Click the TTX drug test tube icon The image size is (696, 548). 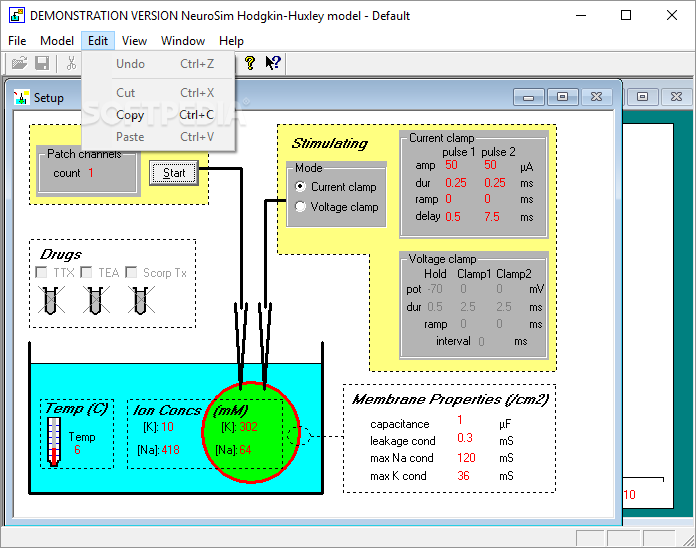(51, 300)
